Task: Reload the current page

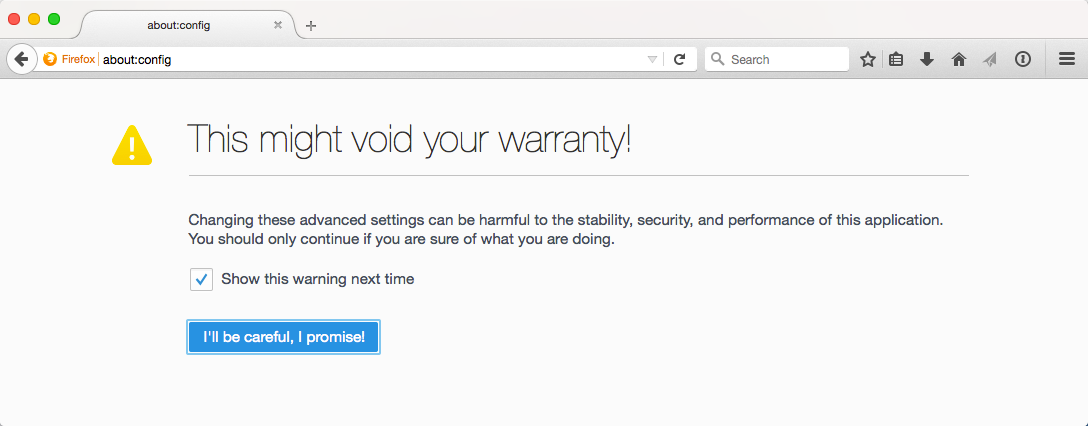Action: pos(680,60)
